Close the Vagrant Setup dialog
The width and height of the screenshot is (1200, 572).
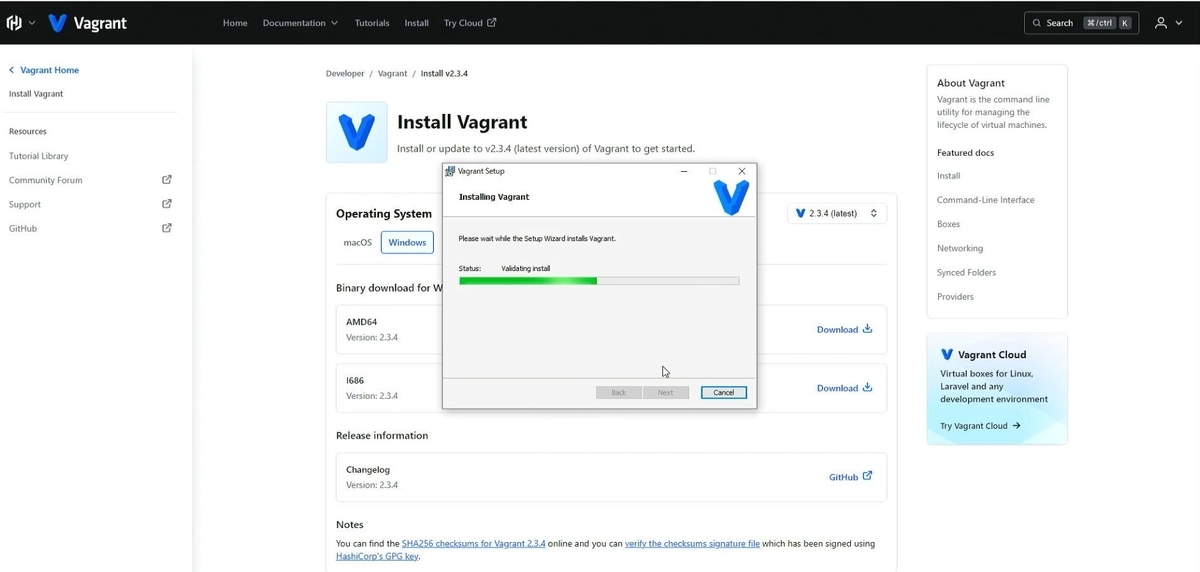(x=741, y=171)
